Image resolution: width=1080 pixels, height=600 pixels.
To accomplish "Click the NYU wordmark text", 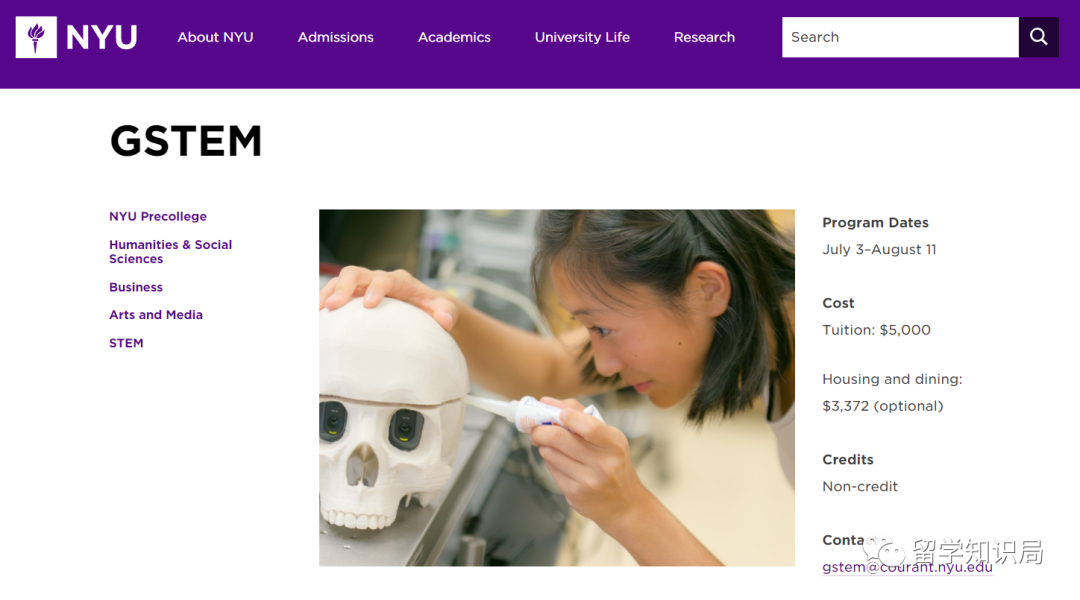I will pyautogui.click(x=101, y=37).
